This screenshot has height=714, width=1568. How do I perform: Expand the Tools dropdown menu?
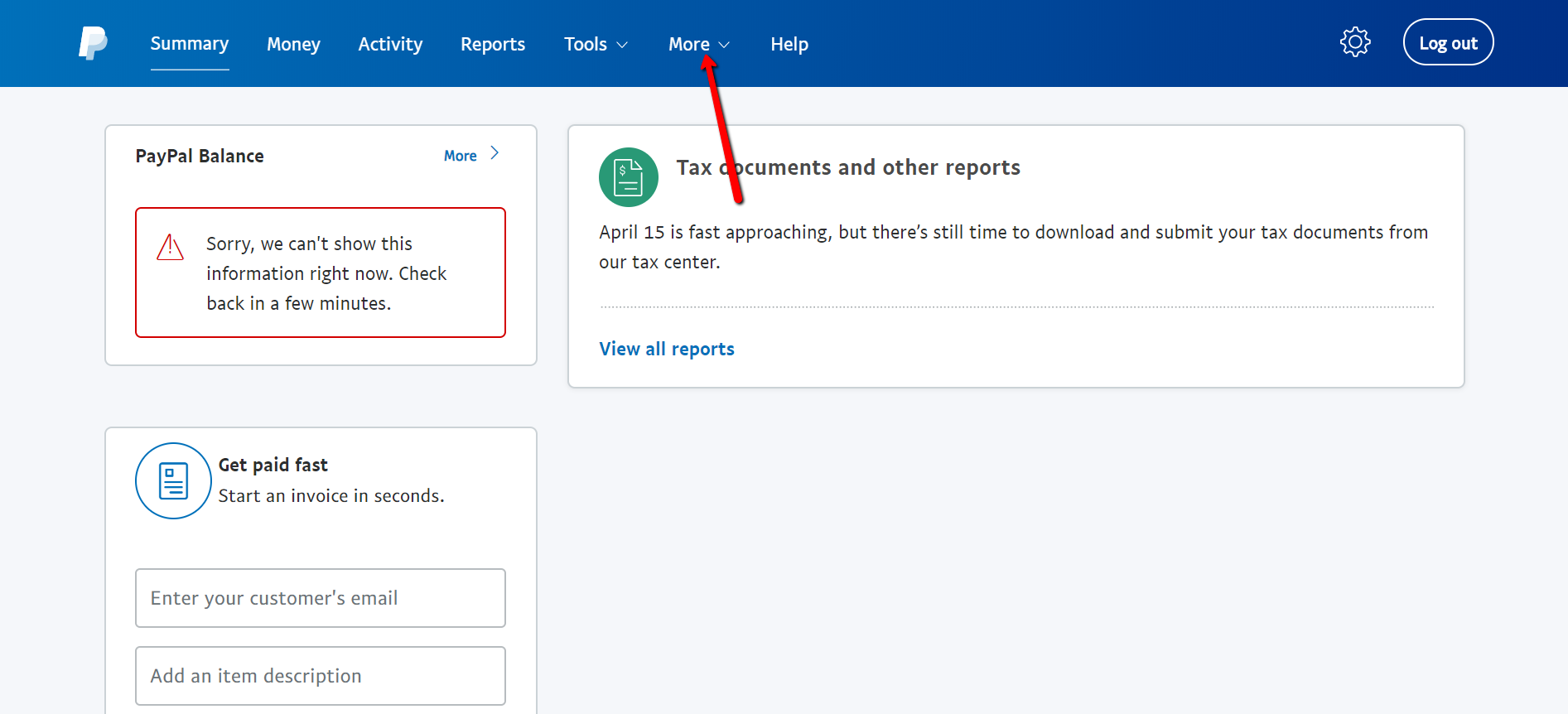596,44
